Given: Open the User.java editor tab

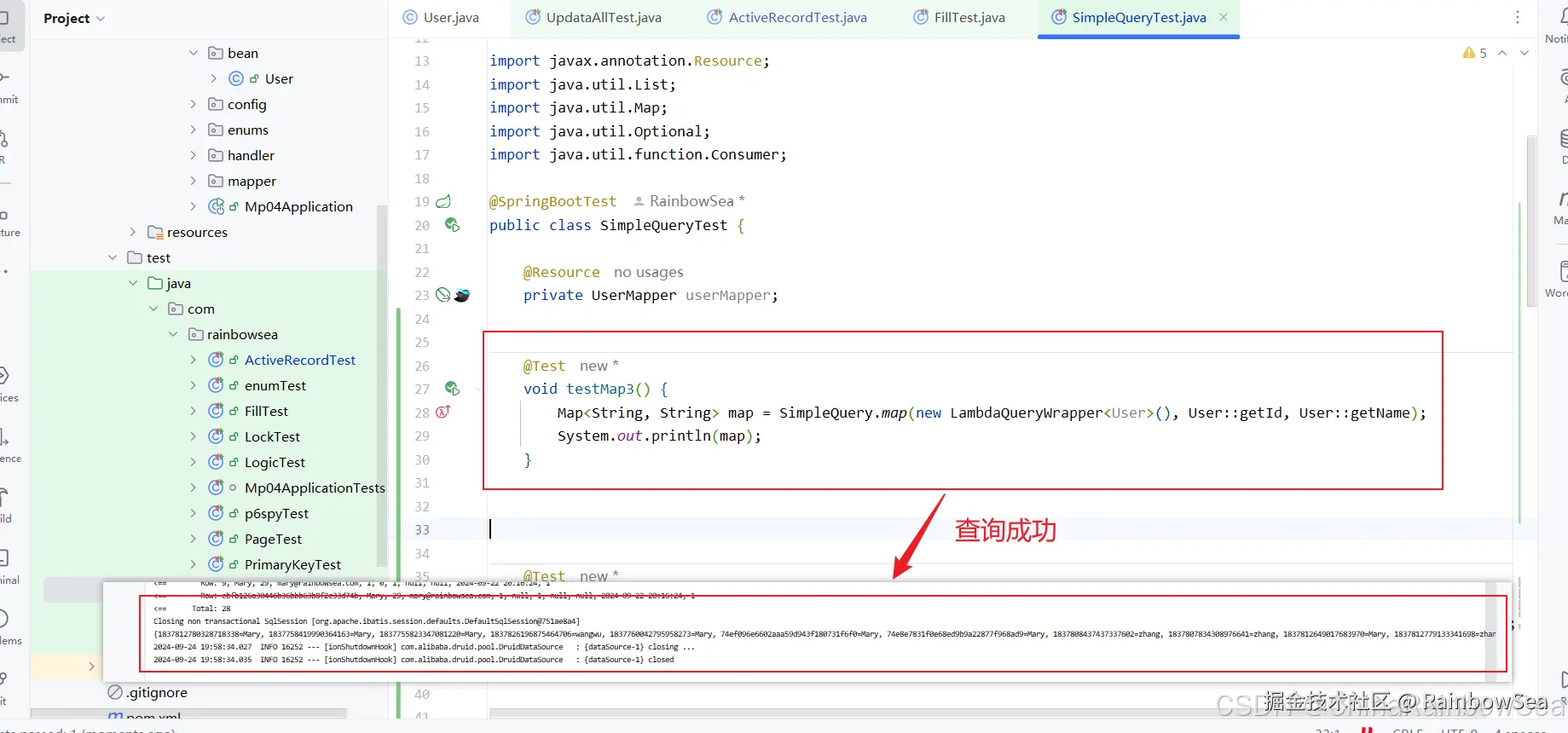Looking at the screenshot, I should point(441,17).
